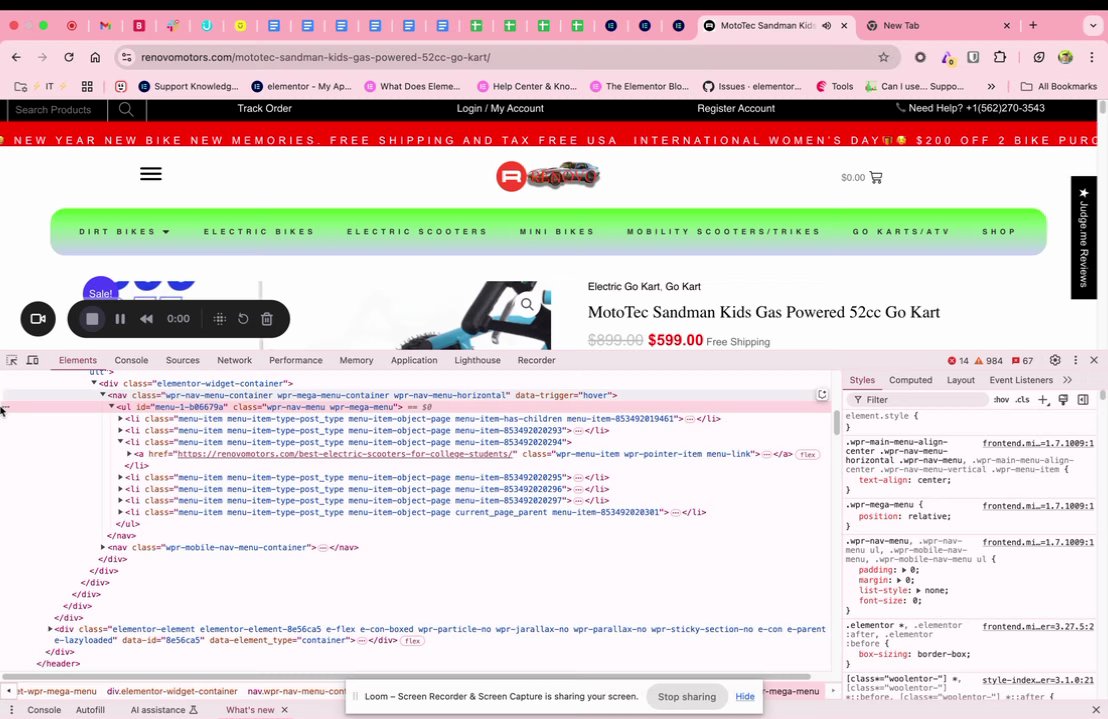This screenshot has height=719, width=1108.
Task: Click the Styles Filter input field
Action: point(917,400)
